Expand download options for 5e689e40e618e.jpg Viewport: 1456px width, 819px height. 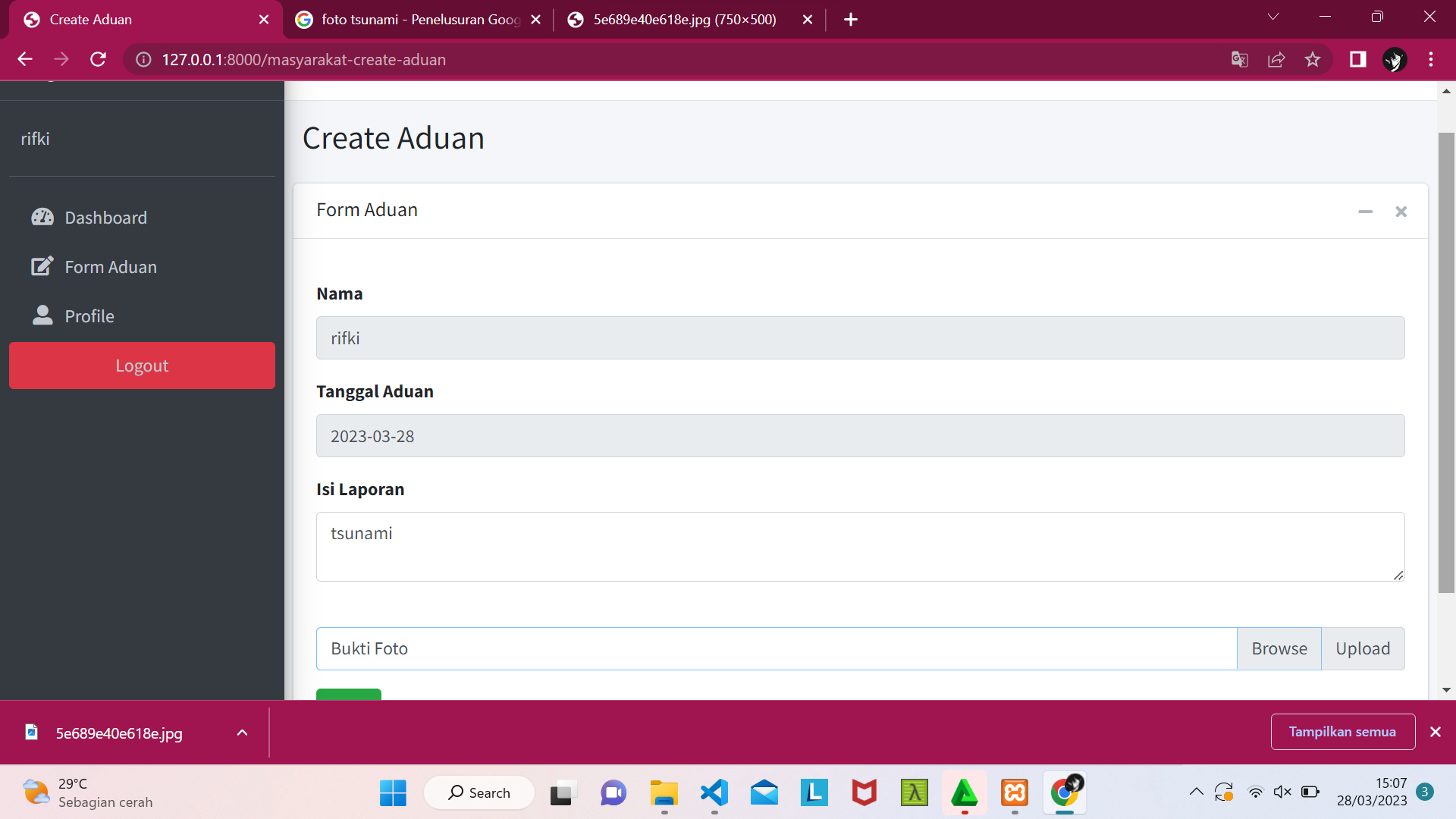[x=242, y=733]
